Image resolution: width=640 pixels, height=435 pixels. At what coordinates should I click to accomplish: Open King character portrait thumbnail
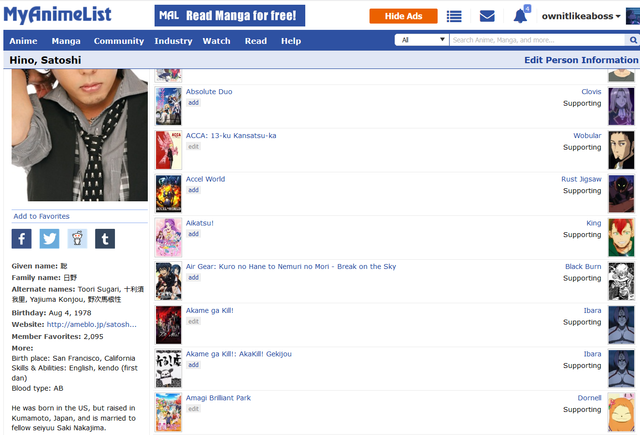click(x=621, y=237)
